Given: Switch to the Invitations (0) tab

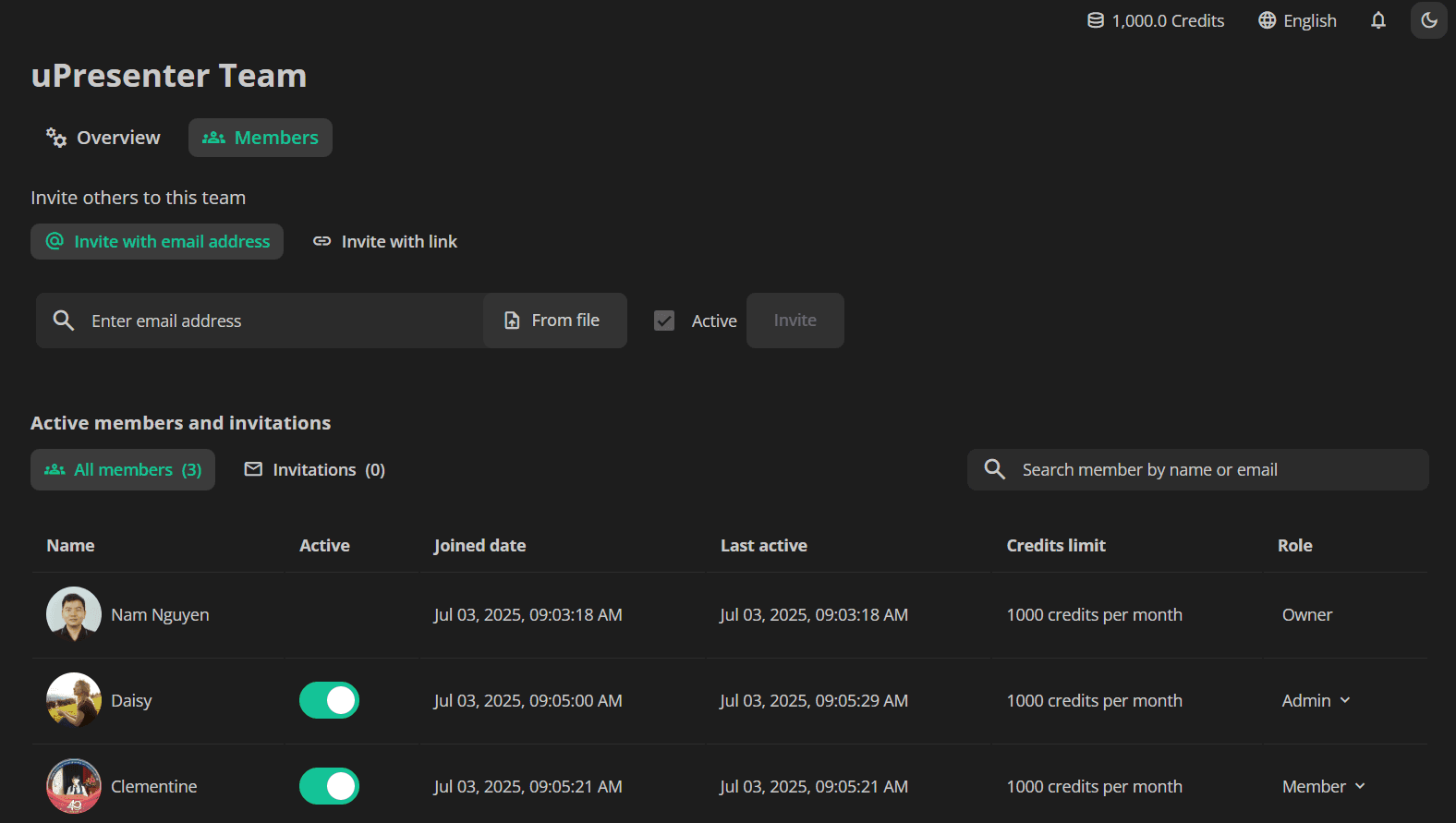Looking at the screenshot, I should [x=315, y=469].
